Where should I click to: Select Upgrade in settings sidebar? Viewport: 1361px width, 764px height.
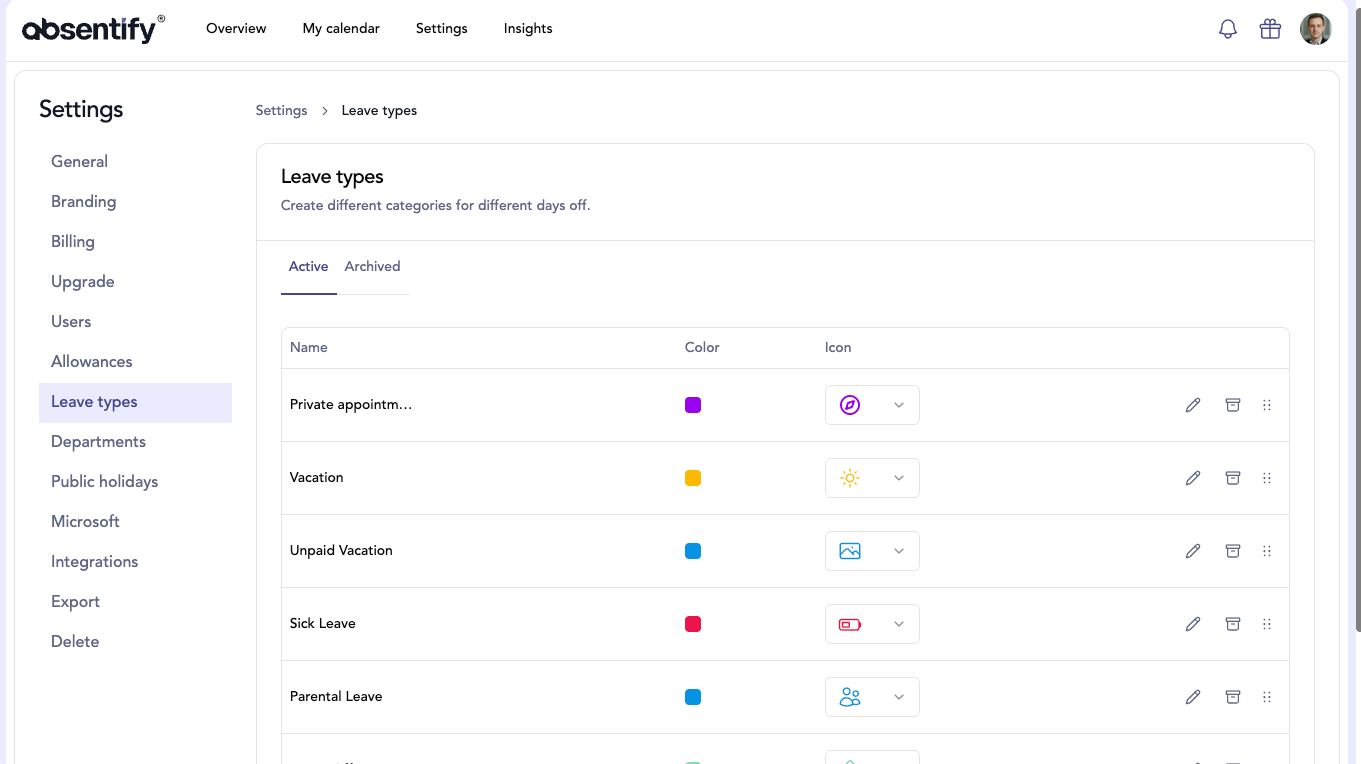[135, 282]
